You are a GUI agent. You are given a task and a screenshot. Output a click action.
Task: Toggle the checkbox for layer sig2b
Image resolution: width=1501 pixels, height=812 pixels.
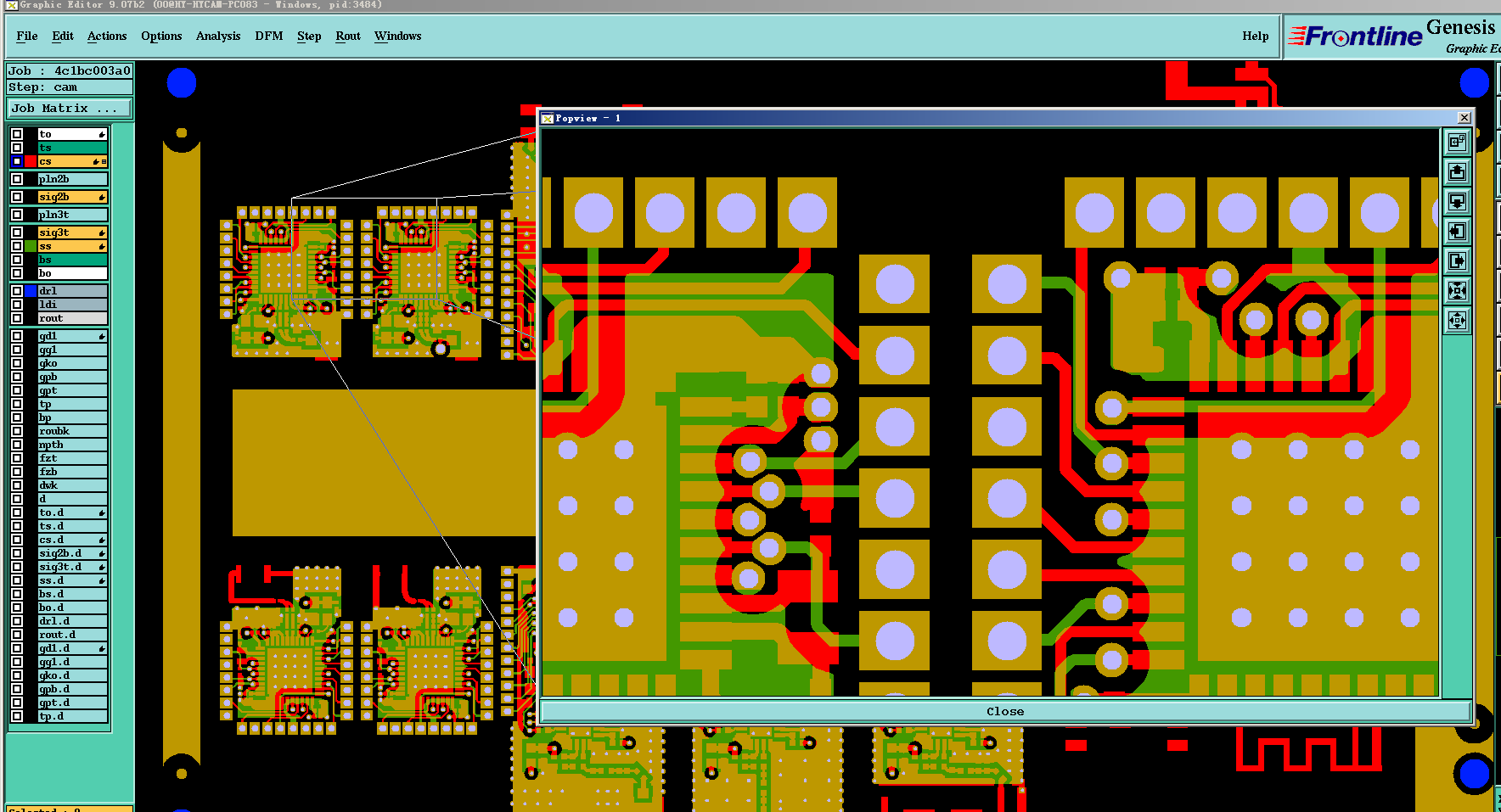point(17,197)
